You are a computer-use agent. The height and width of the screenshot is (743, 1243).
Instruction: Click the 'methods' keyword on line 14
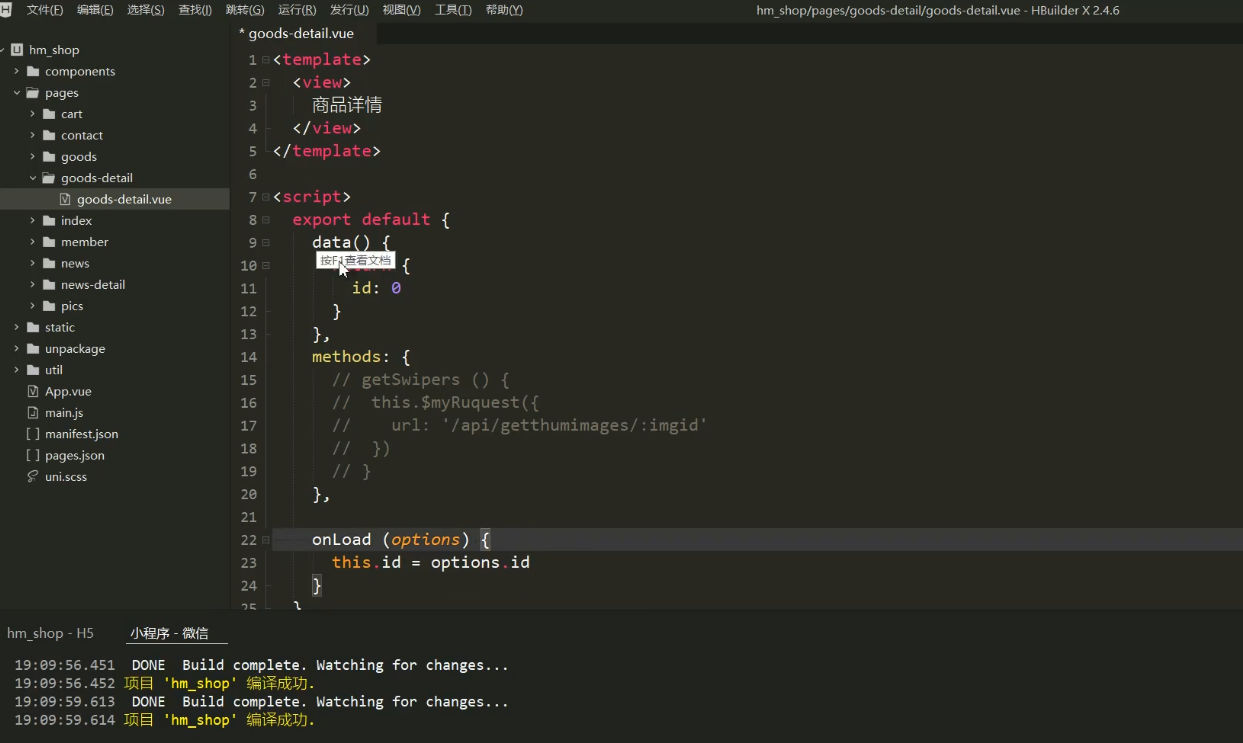346,357
